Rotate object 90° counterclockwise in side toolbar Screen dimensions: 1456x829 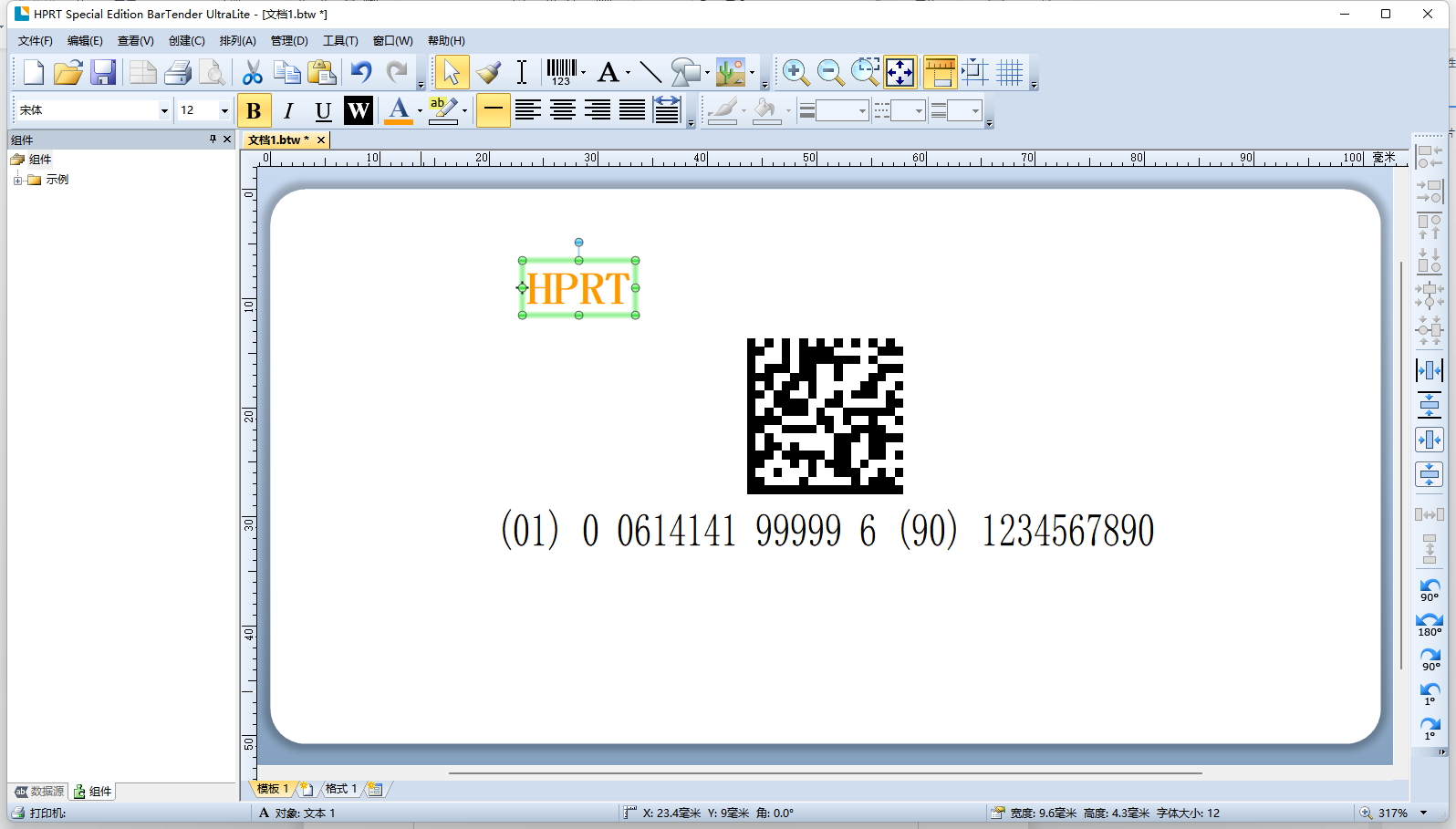tap(1430, 590)
